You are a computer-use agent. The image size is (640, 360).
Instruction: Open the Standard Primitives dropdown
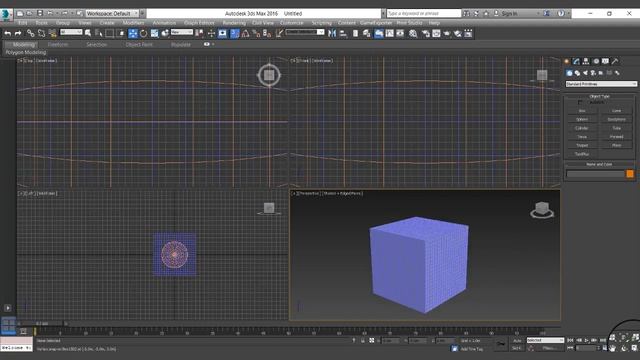tap(601, 84)
